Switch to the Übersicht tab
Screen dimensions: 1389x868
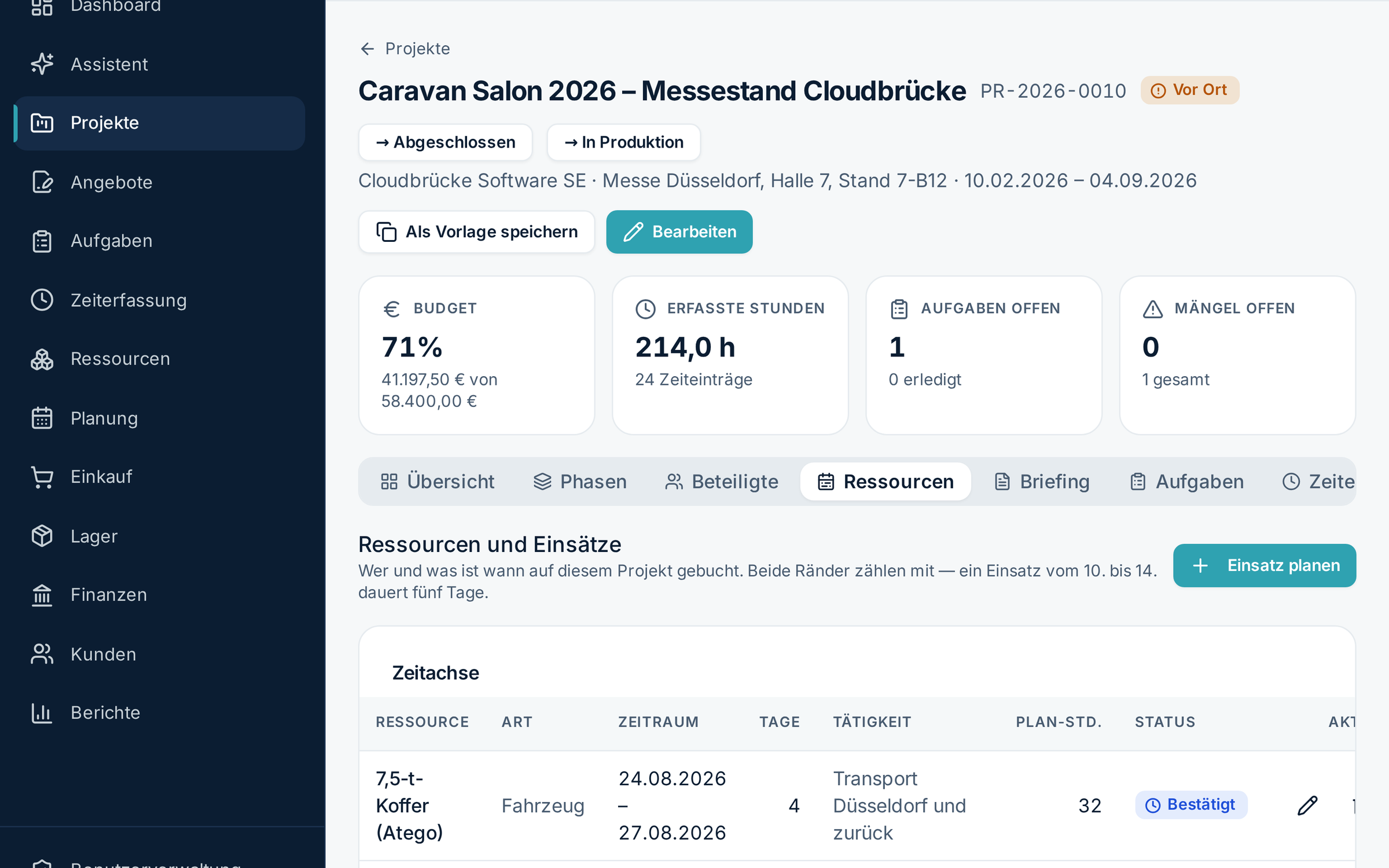pyautogui.click(x=438, y=481)
